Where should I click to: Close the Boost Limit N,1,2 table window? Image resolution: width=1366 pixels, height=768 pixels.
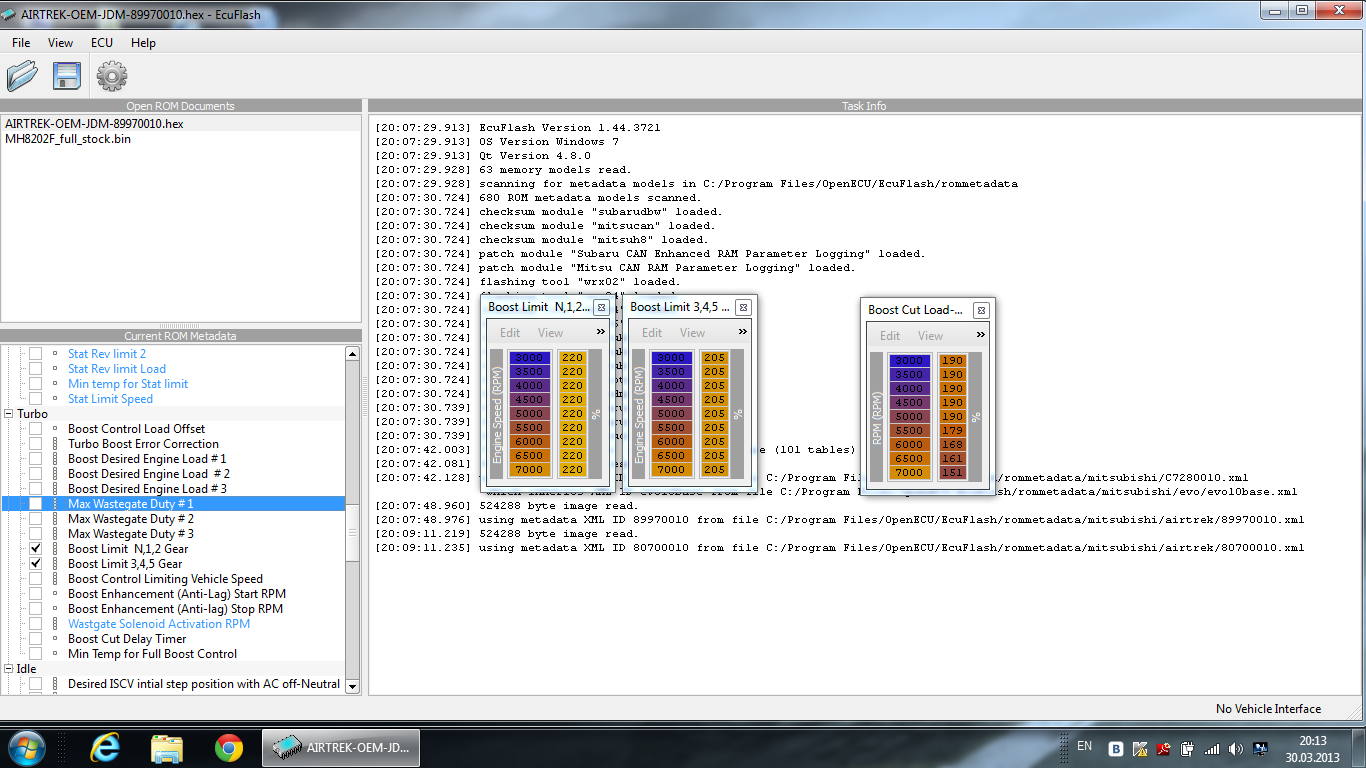[x=601, y=307]
